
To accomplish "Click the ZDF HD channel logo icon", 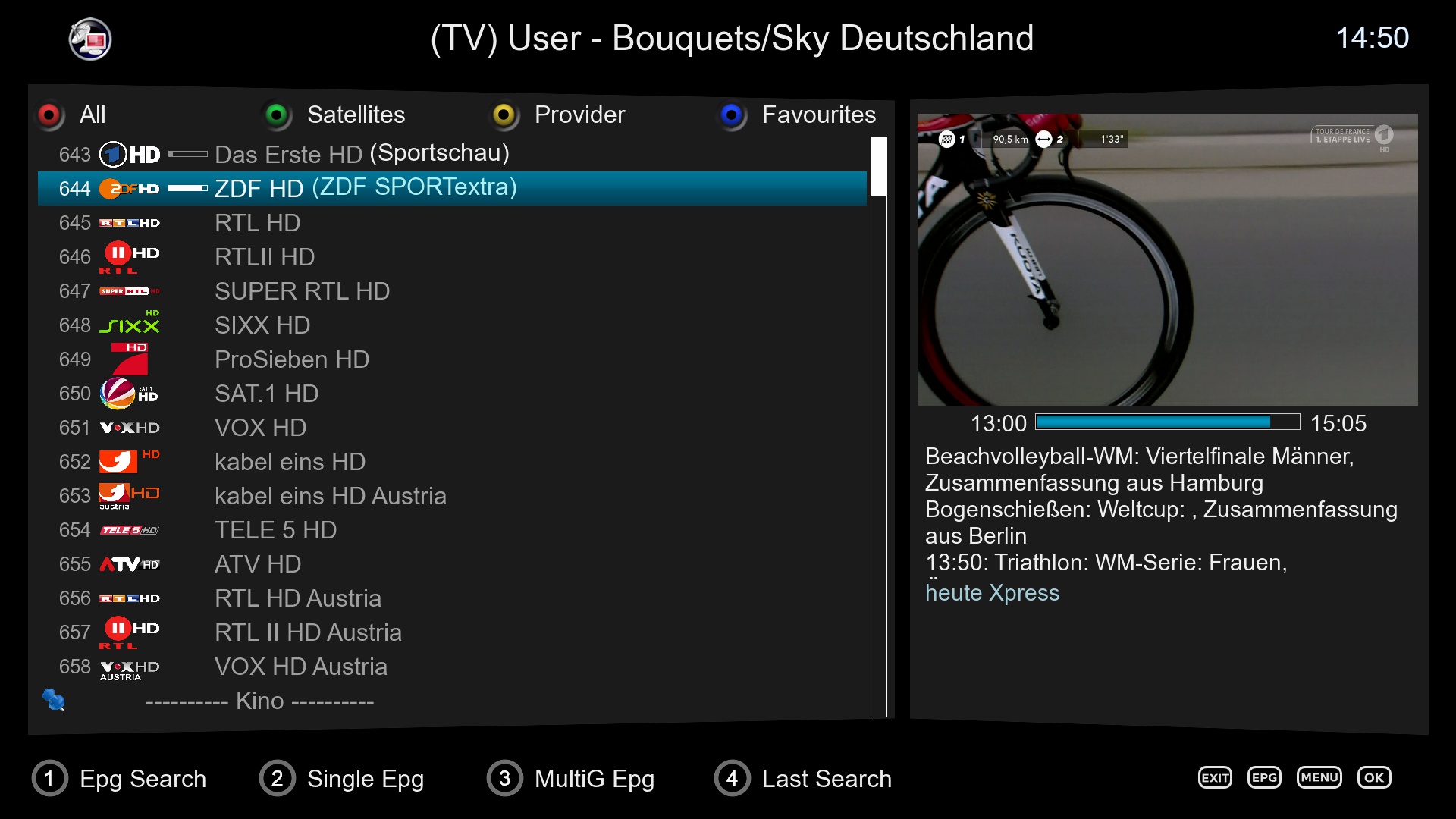I will point(128,188).
